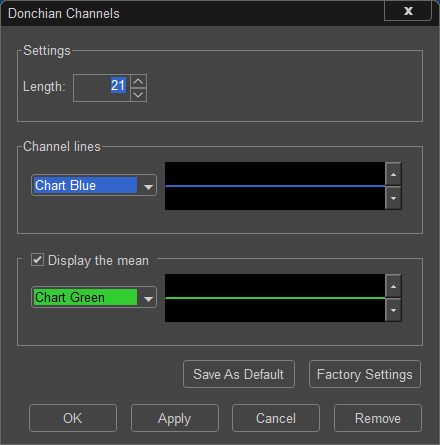Image resolution: width=440 pixels, height=445 pixels.
Task: Click the blue channel line preview
Action: point(275,186)
